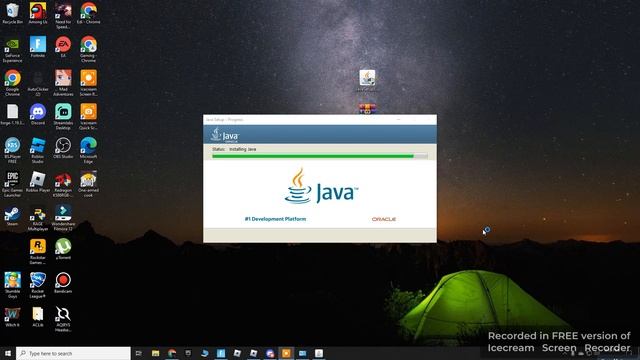
Task: Open the Bandicam desktop shortcut
Action: point(63,282)
